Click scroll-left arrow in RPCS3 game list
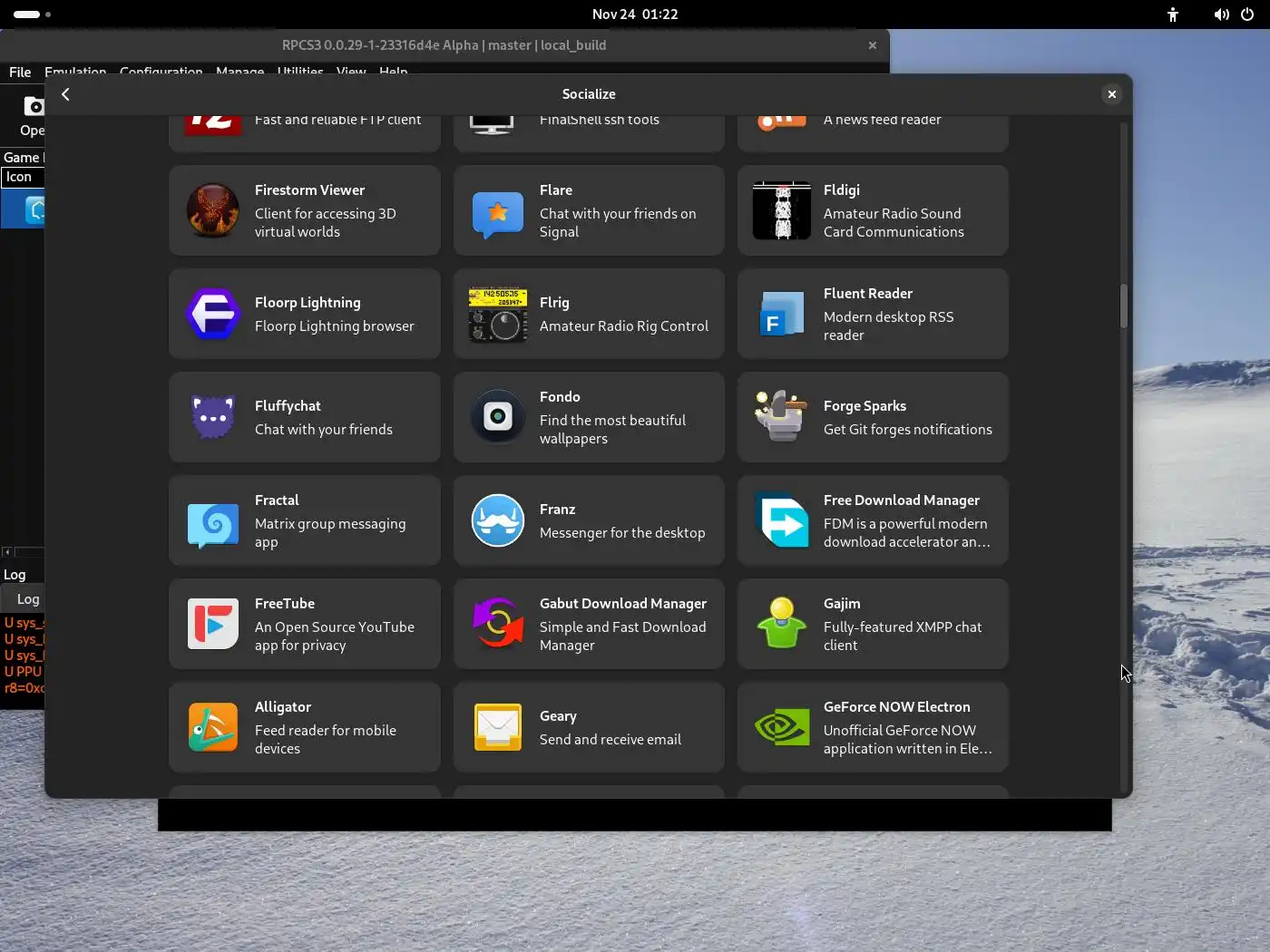The width and height of the screenshot is (1270, 952). pos(6,552)
